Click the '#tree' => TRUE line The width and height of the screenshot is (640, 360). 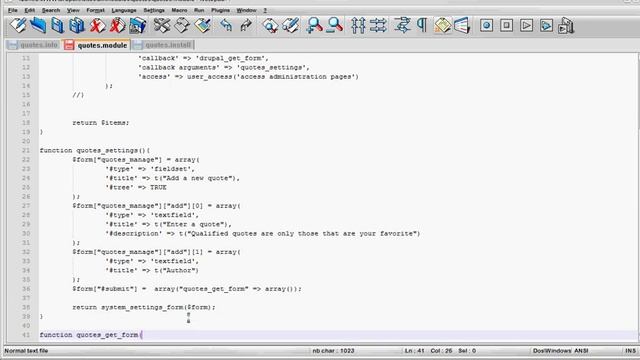coord(136,188)
